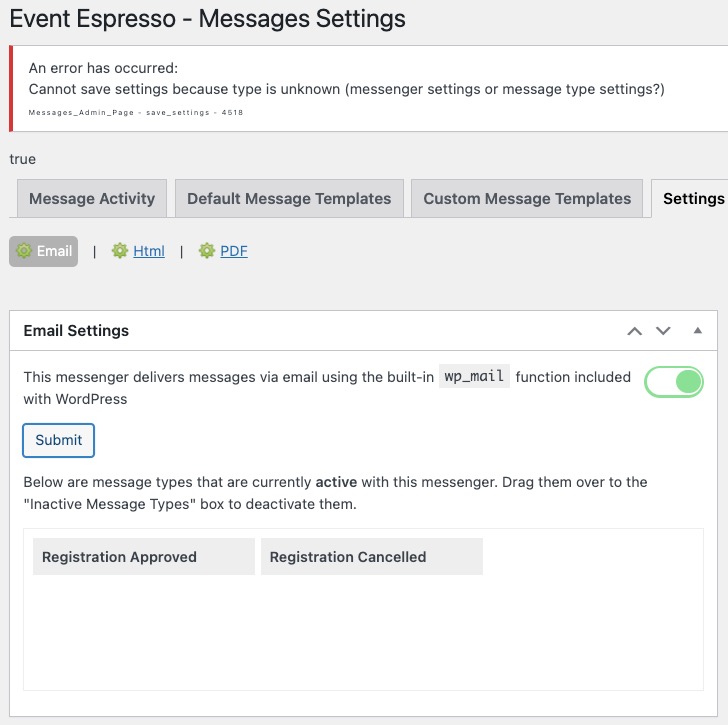The height and width of the screenshot is (725, 728).
Task: Click the Html messenger gear icon
Action: 120,251
